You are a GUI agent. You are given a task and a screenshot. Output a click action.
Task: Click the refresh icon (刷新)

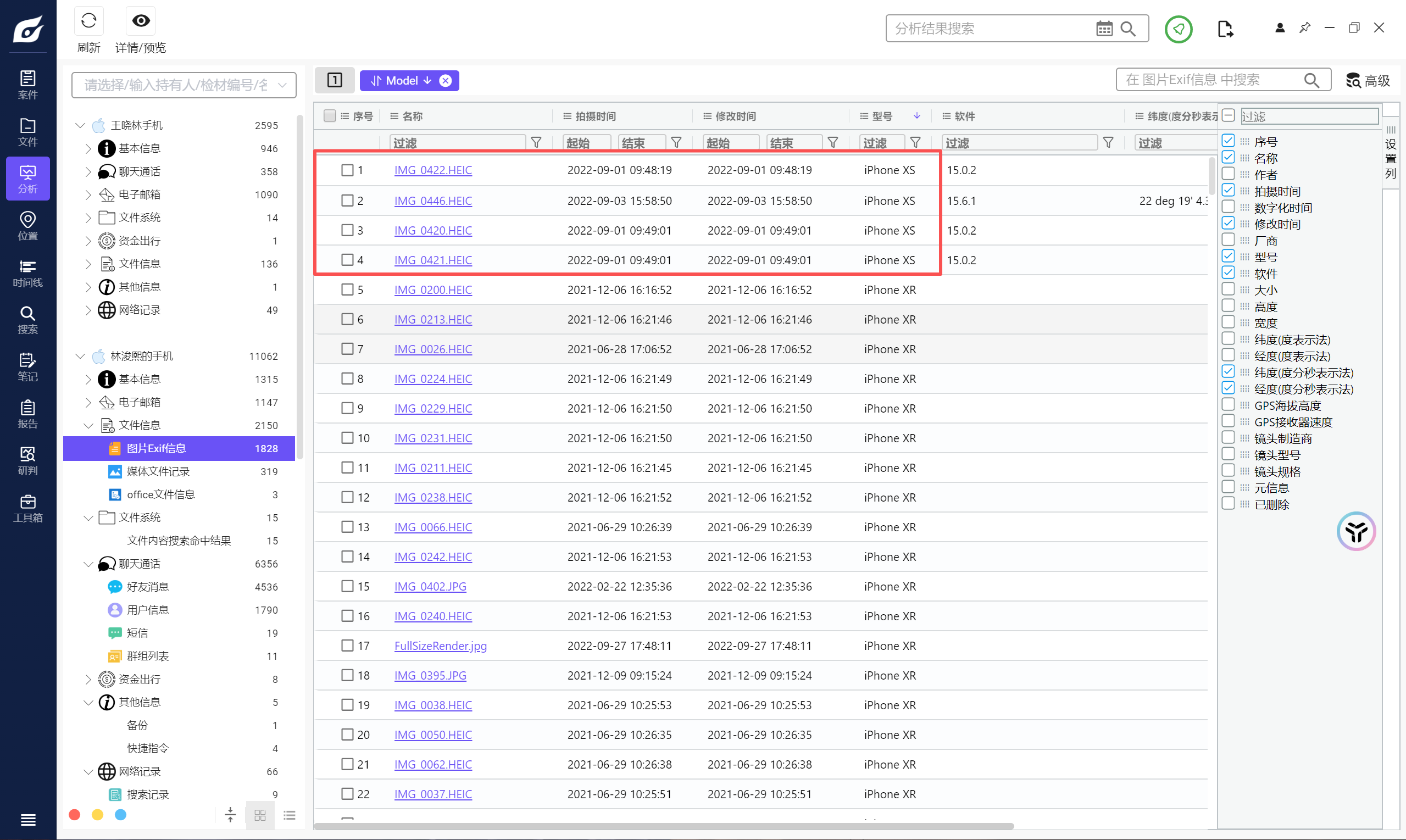[x=88, y=21]
